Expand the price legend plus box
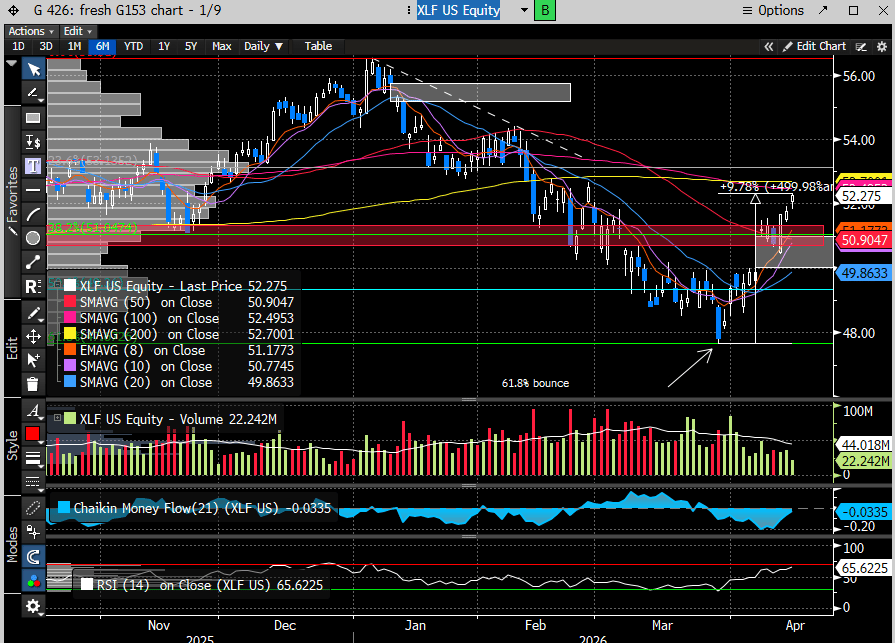The height and width of the screenshot is (643, 895). (x=58, y=284)
